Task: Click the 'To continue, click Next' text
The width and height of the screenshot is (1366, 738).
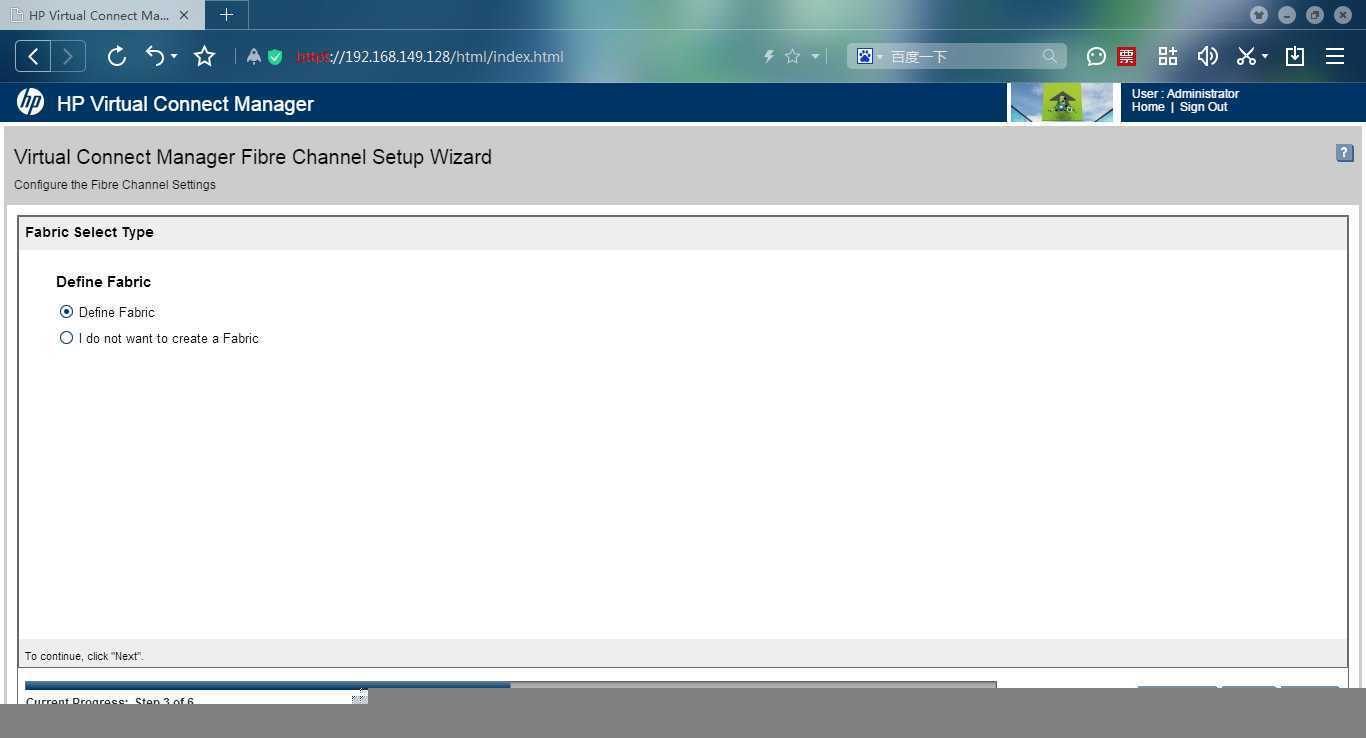Action: click(x=84, y=656)
